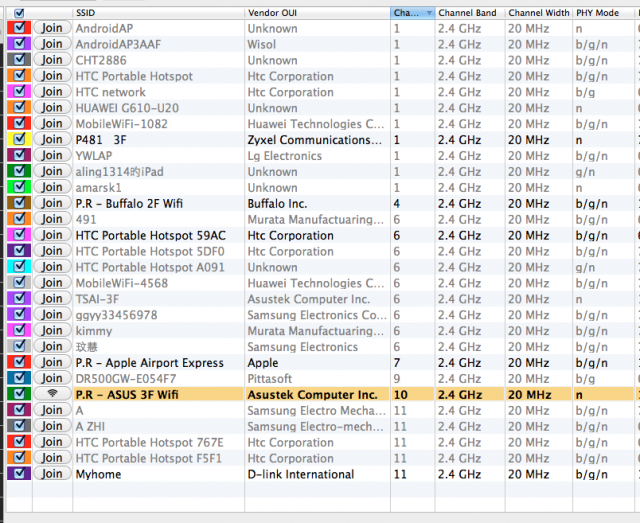Click the brown color swatch for P.R - Buffalo 2F Wifi
Image resolution: width=640 pixels, height=523 pixels.
tap(19, 203)
